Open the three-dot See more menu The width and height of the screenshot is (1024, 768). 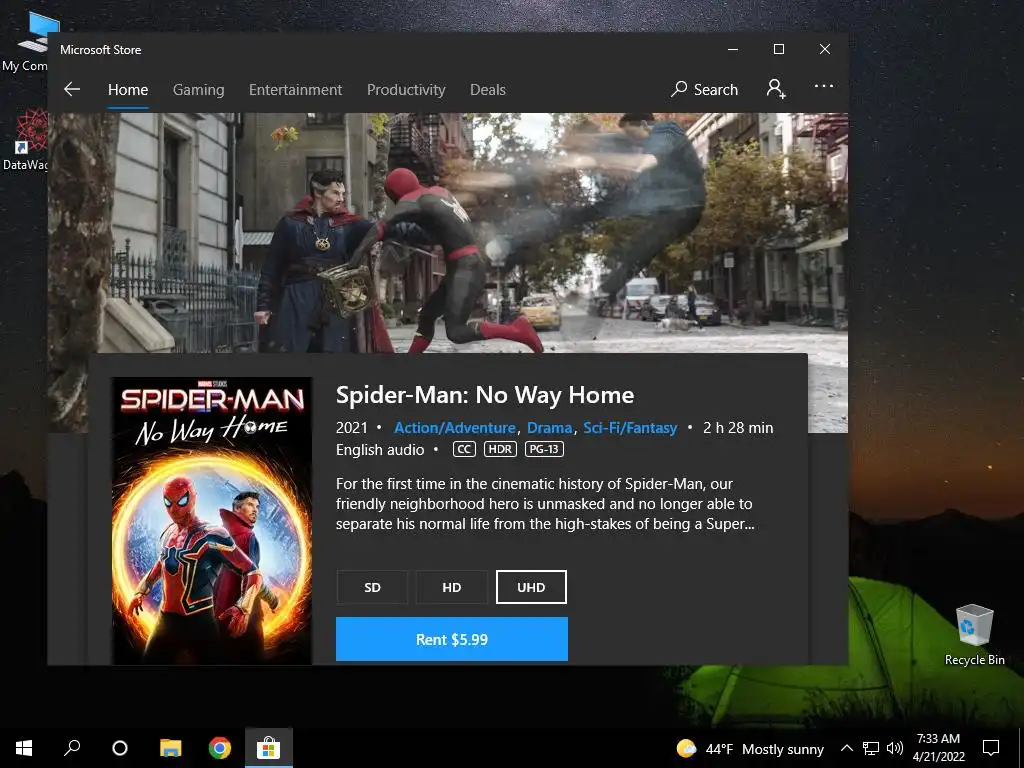824,86
